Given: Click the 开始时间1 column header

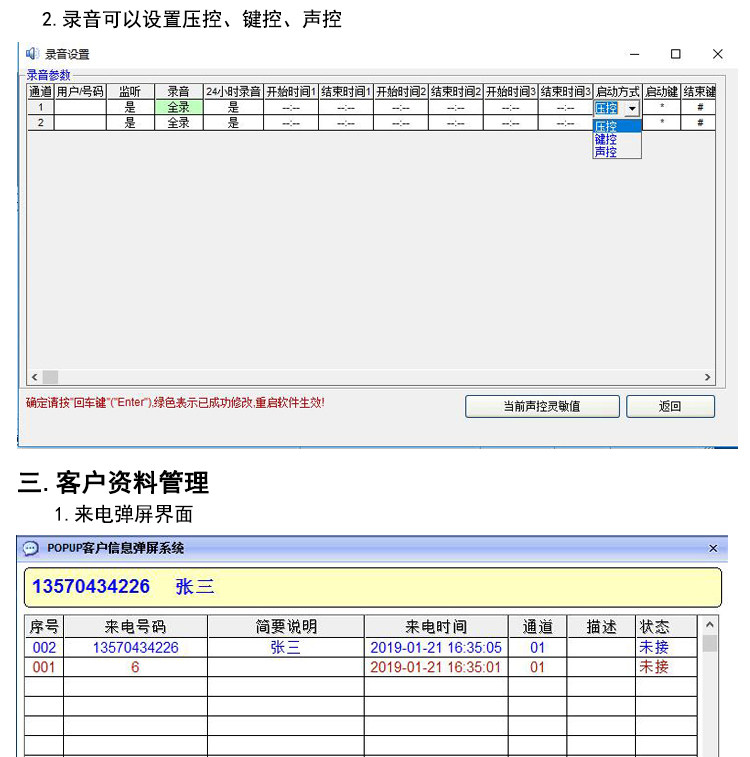Looking at the screenshot, I should click(291, 91).
